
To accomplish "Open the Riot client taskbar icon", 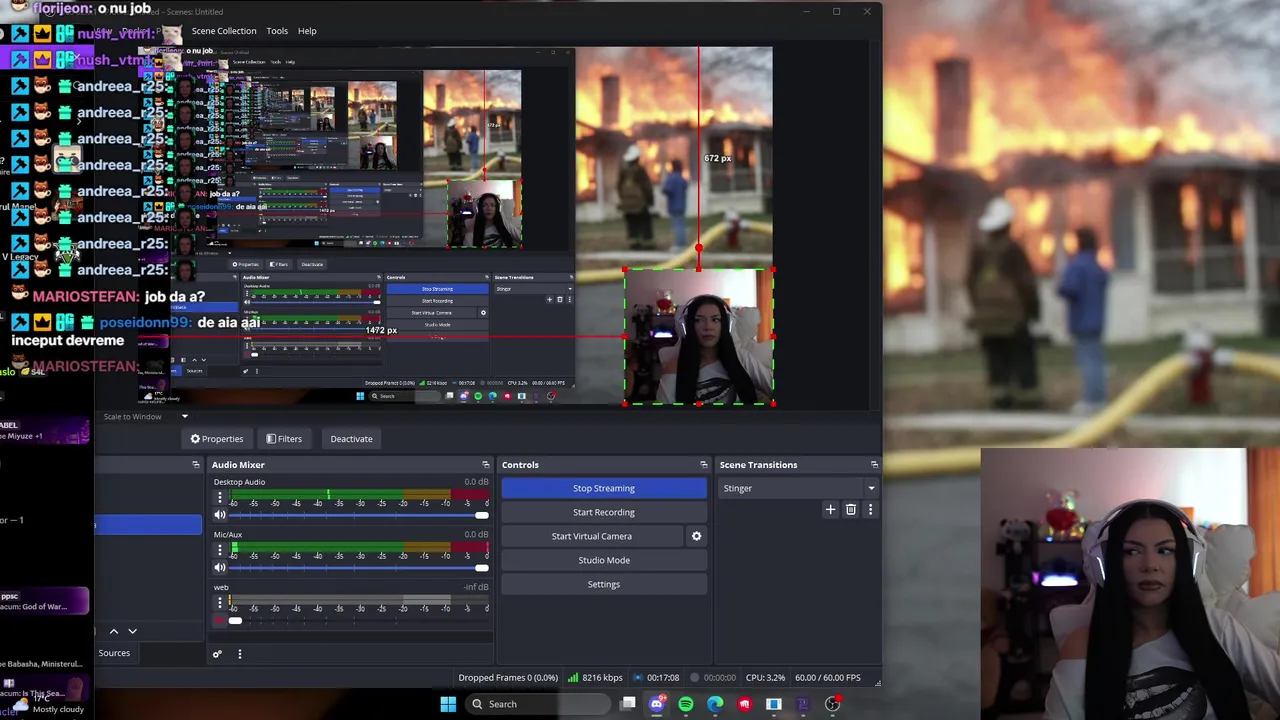I will 744,704.
